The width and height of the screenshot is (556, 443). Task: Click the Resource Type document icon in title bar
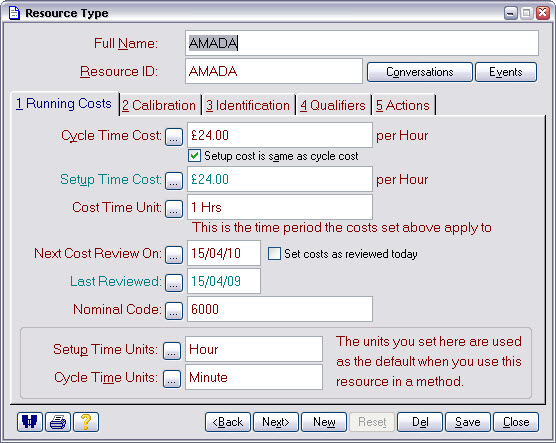point(14,13)
